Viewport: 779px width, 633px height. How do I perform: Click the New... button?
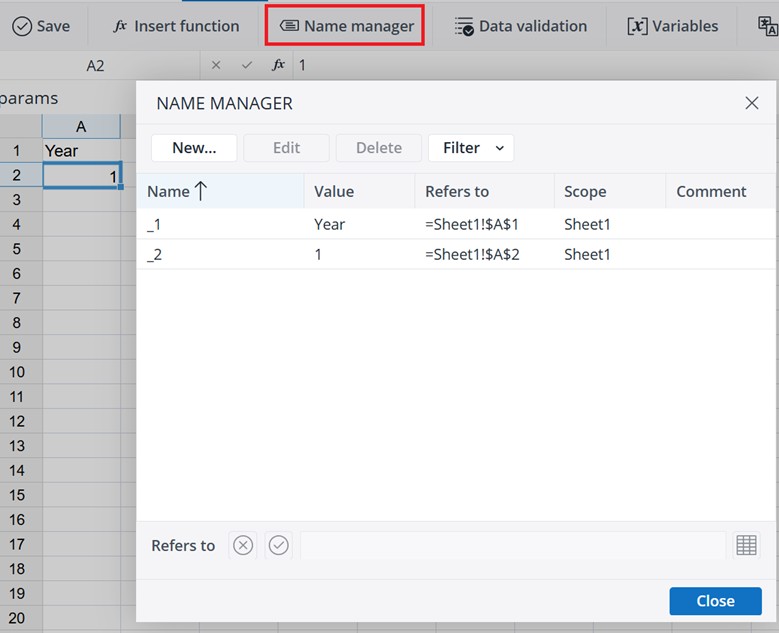194,148
